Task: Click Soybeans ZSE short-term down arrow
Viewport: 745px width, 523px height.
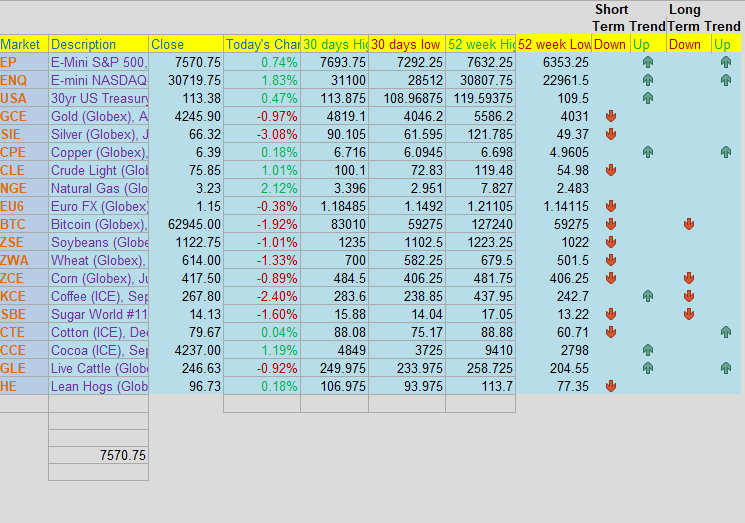Action: tap(611, 242)
